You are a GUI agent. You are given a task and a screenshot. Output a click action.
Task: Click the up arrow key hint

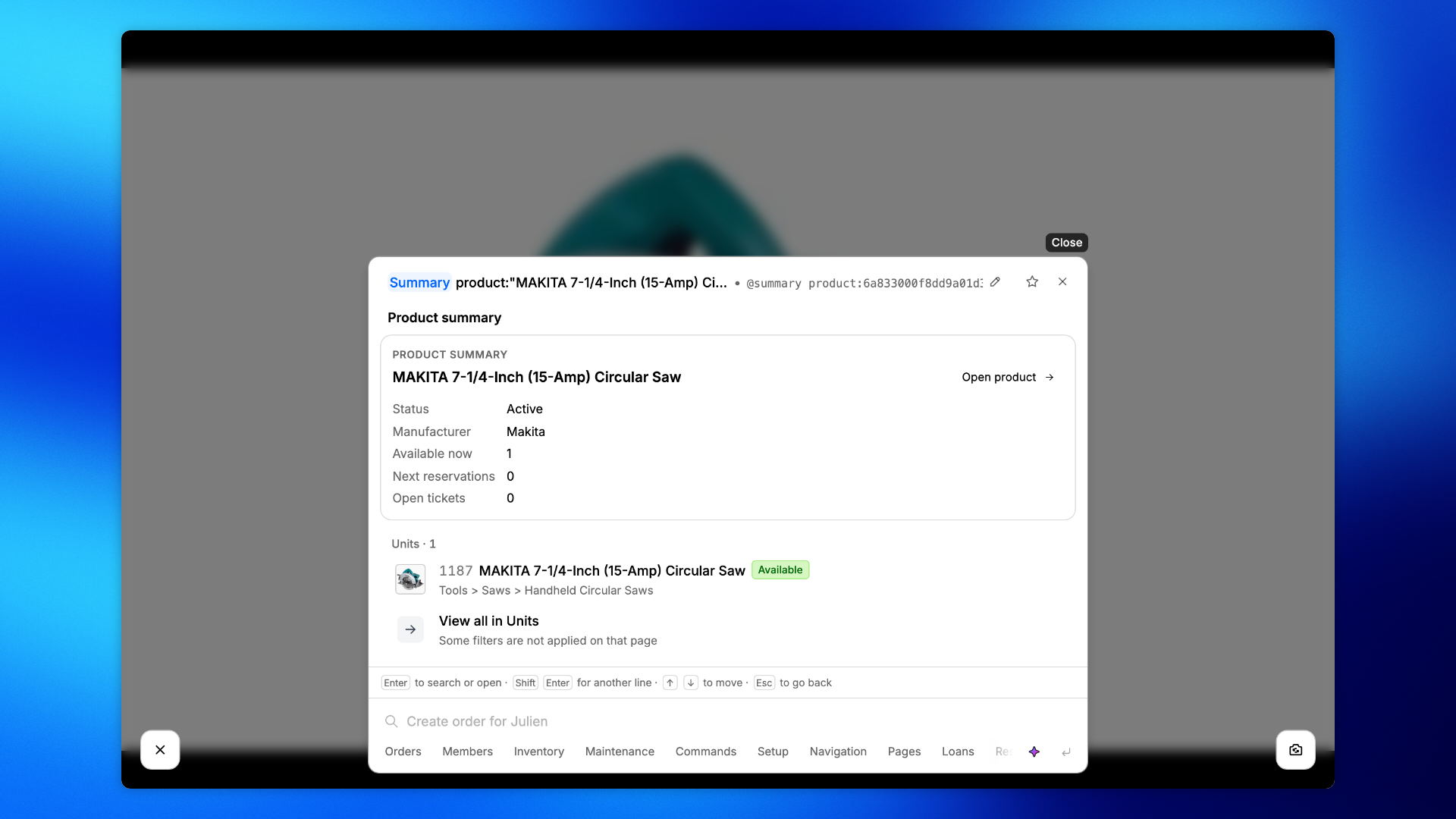(670, 683)
